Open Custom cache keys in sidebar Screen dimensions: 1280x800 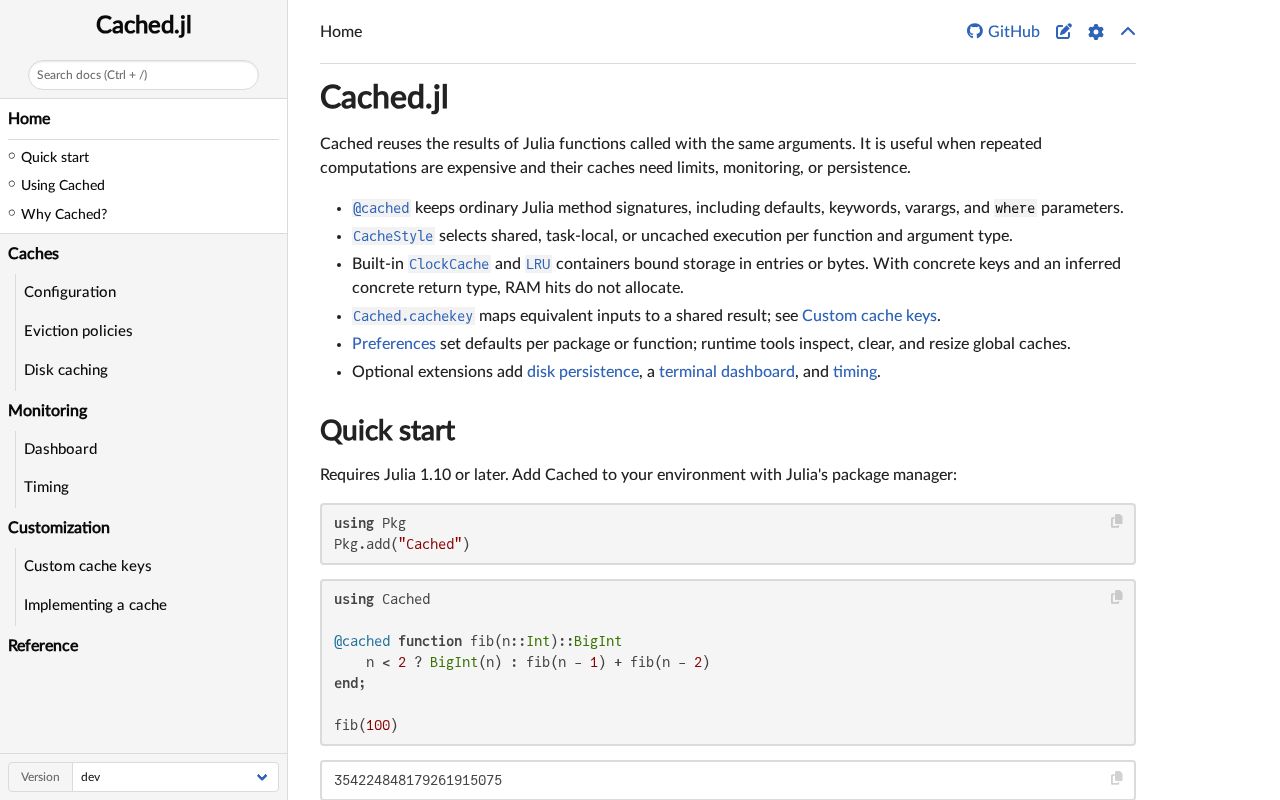pos(88,566)
